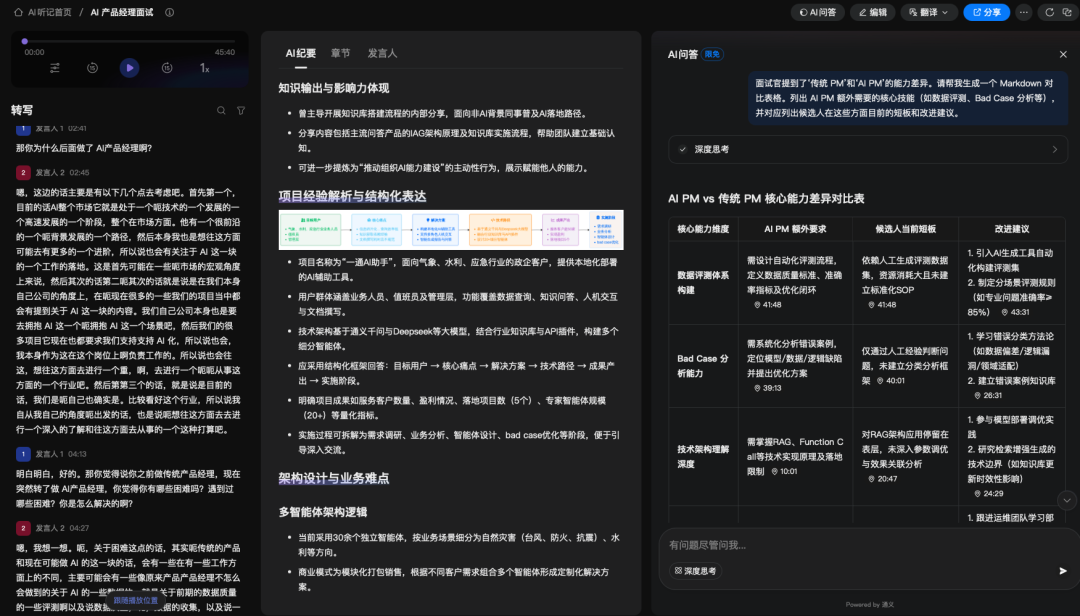
Task: Jump to 39:13 timestamp marker
Action: click(x=767, y=388)
